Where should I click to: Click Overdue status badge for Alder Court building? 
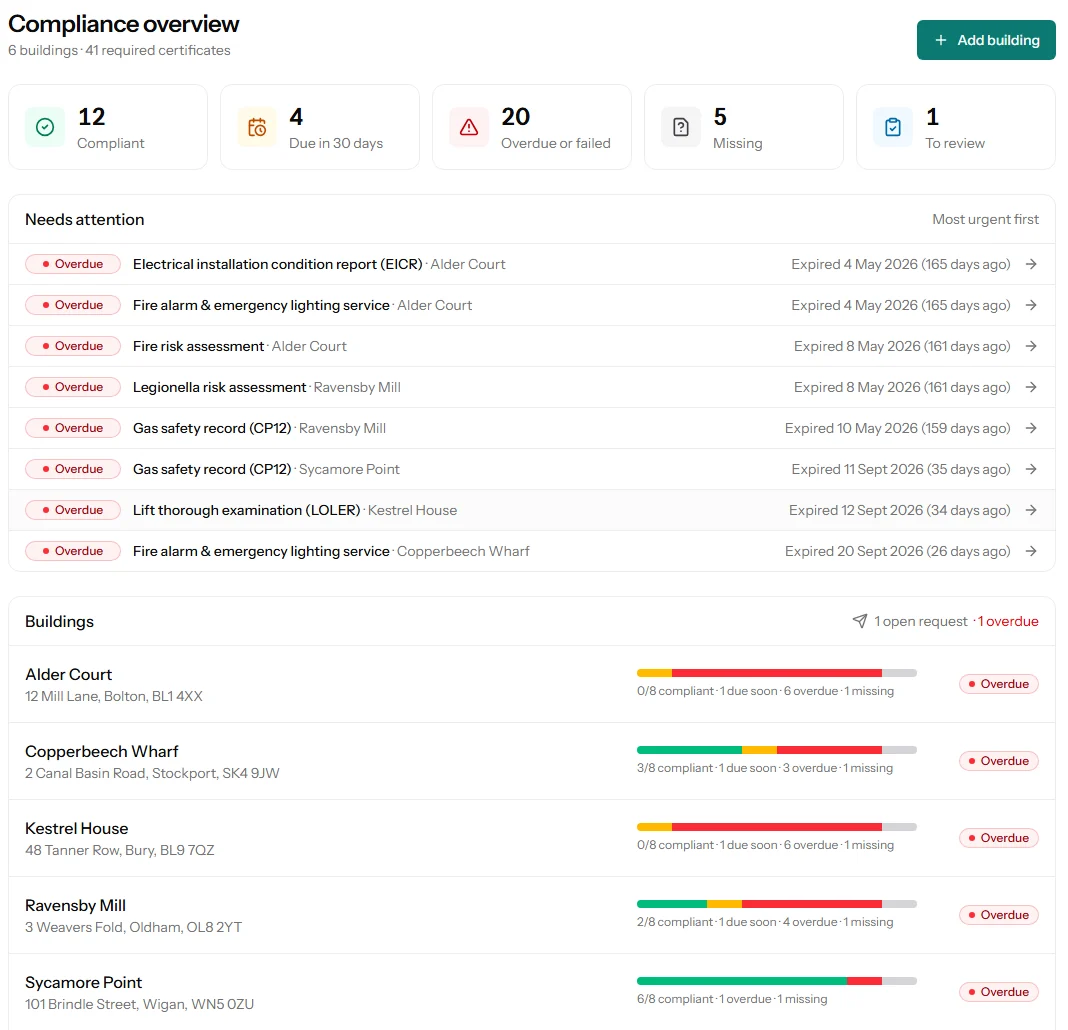pos(999,684)
